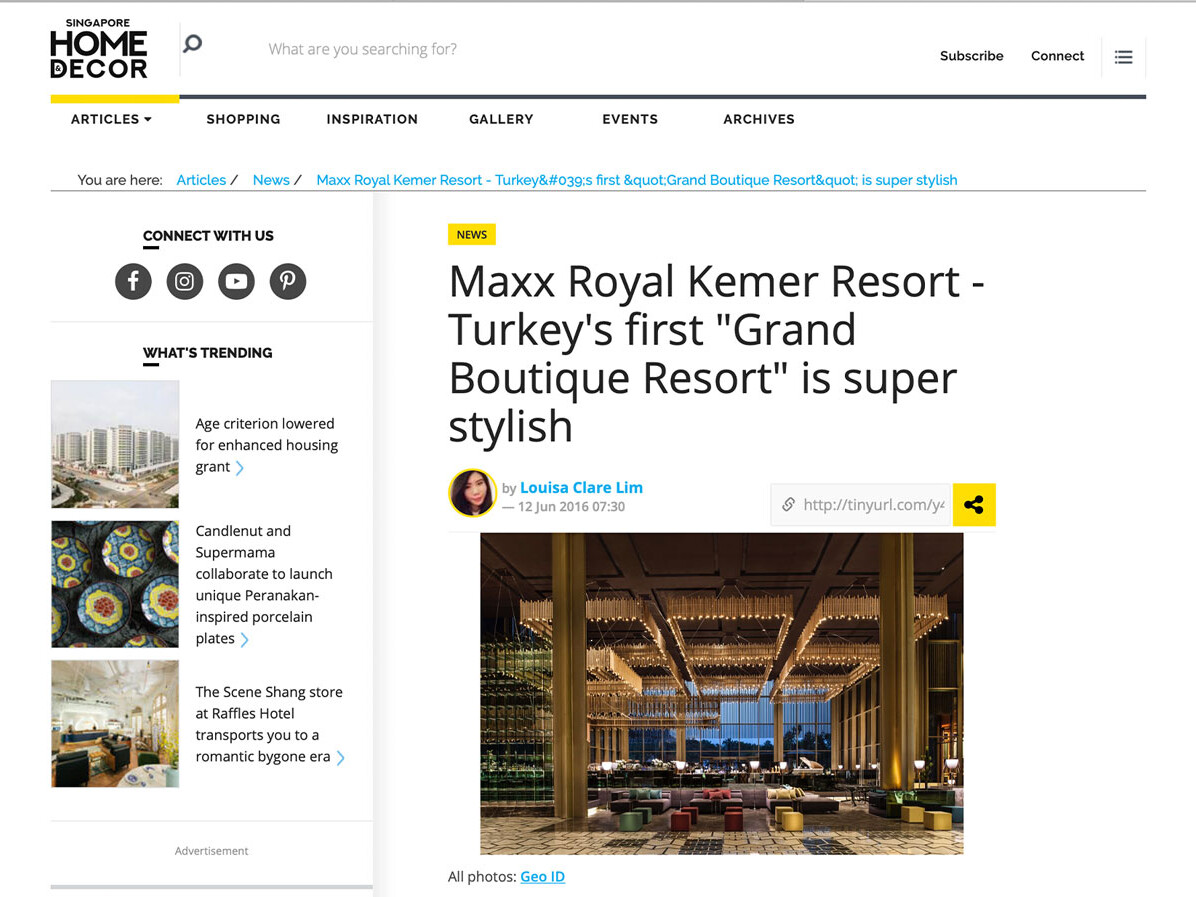The height and width of the screenshot is (897, 1196).
Task: Open the Archives menu item
Action: click(759, 119)
